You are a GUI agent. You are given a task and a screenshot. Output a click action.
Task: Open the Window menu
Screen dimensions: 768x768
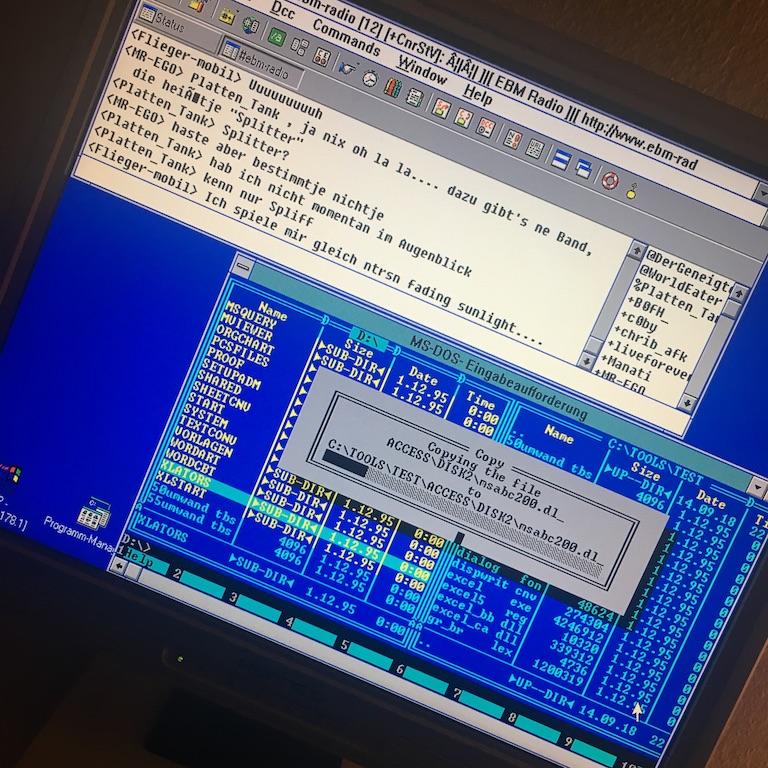click(422, 70)
